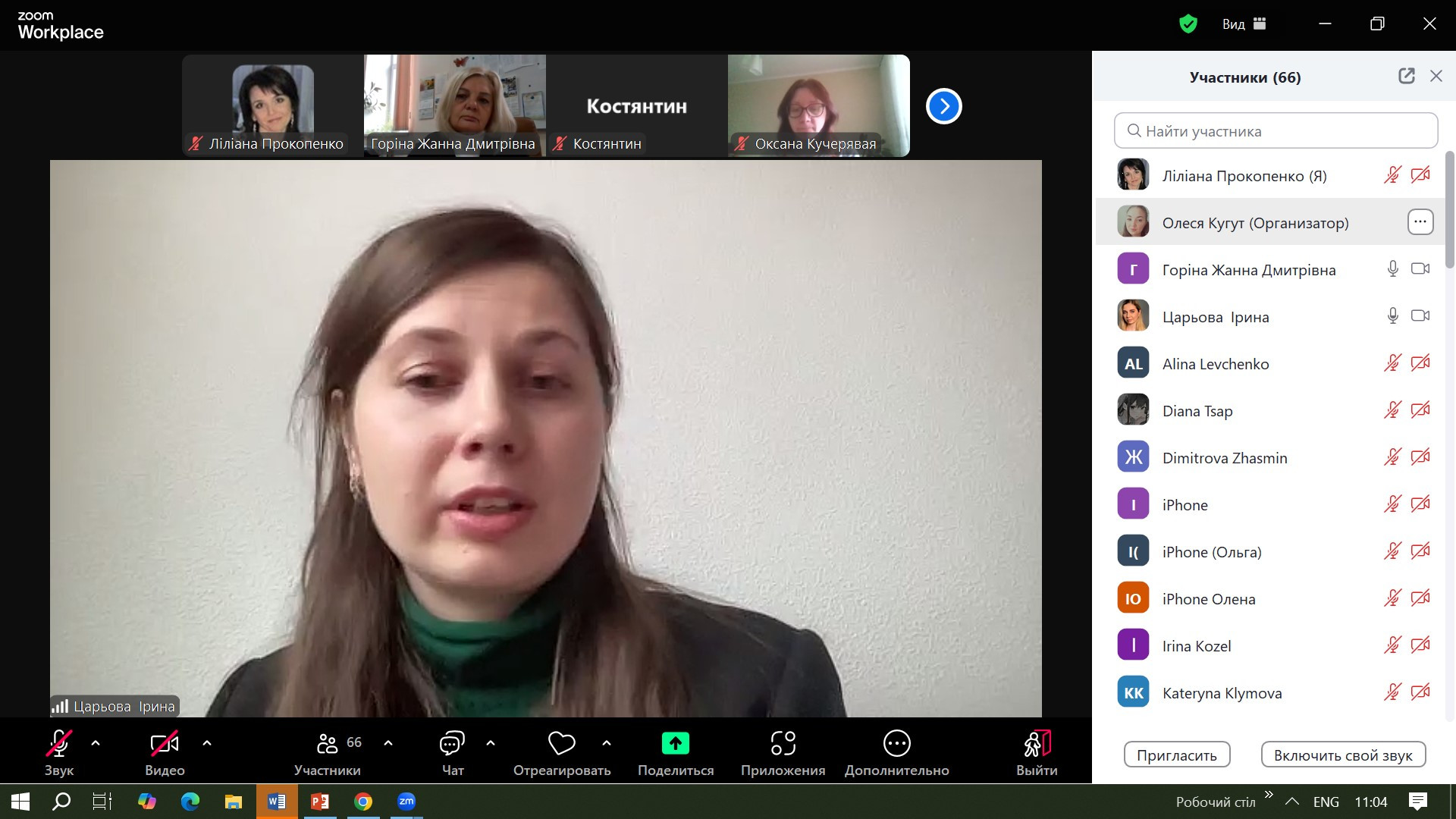Pop out the participants panel

pyautogui.click(x=1406, y=76)
